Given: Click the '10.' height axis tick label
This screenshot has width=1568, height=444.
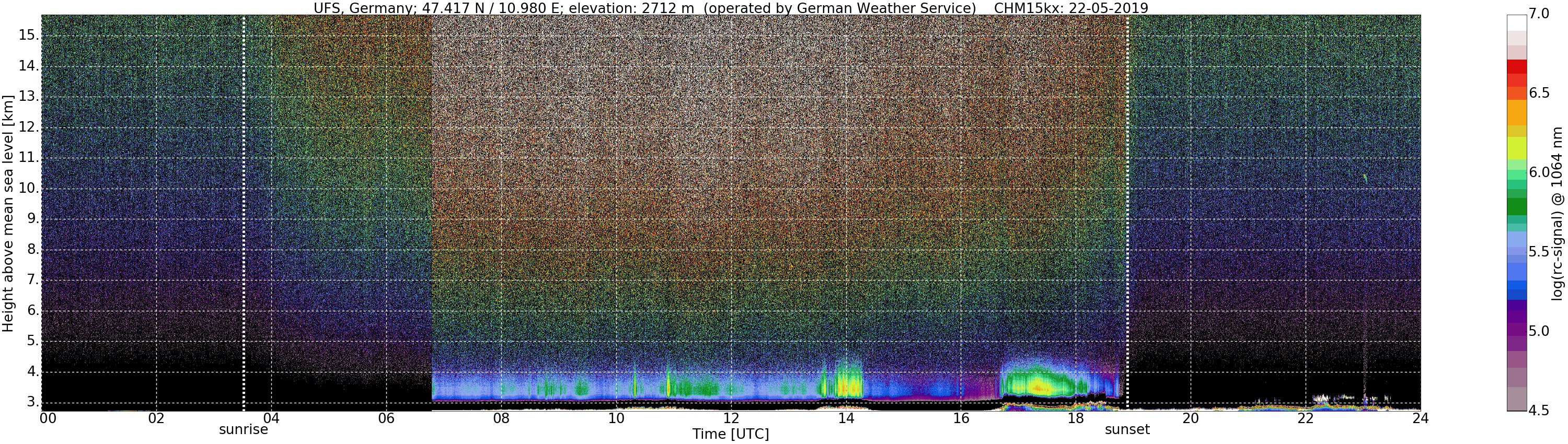Looking at the screenshot, I should tap(28, 188).
